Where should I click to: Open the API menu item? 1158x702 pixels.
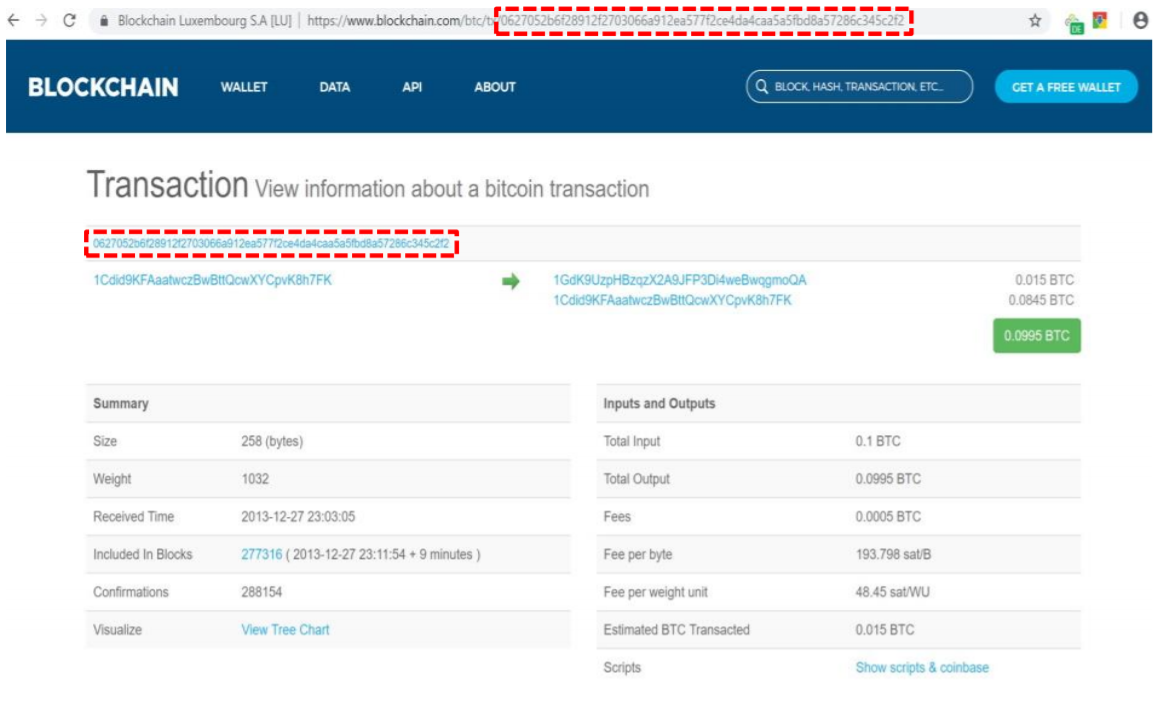point(412,87)
